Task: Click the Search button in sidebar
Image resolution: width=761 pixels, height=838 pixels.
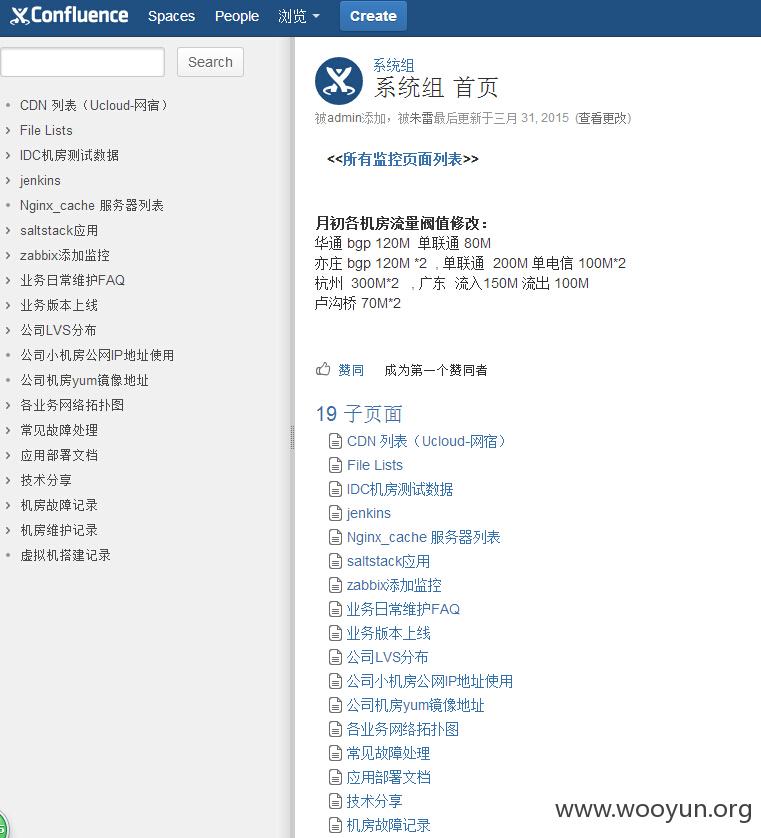Action: [211, 62]
